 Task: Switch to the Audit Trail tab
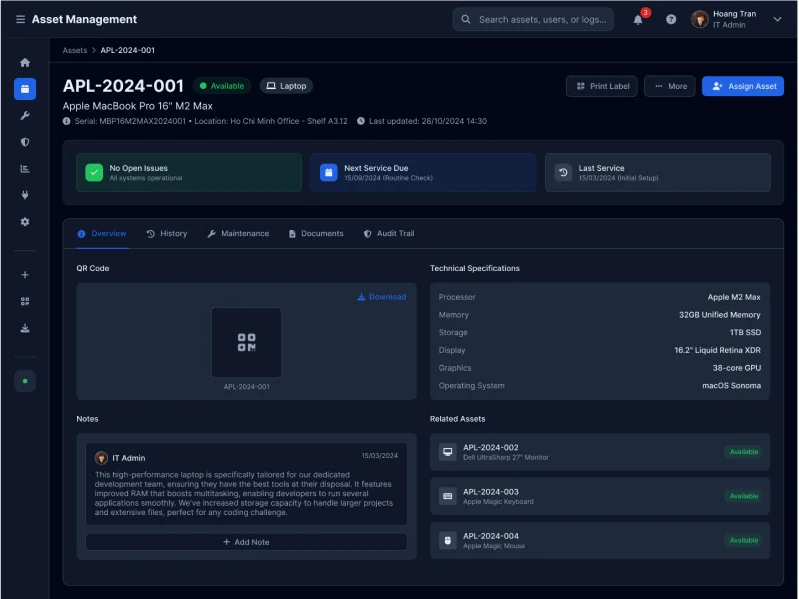pos(389,234)
